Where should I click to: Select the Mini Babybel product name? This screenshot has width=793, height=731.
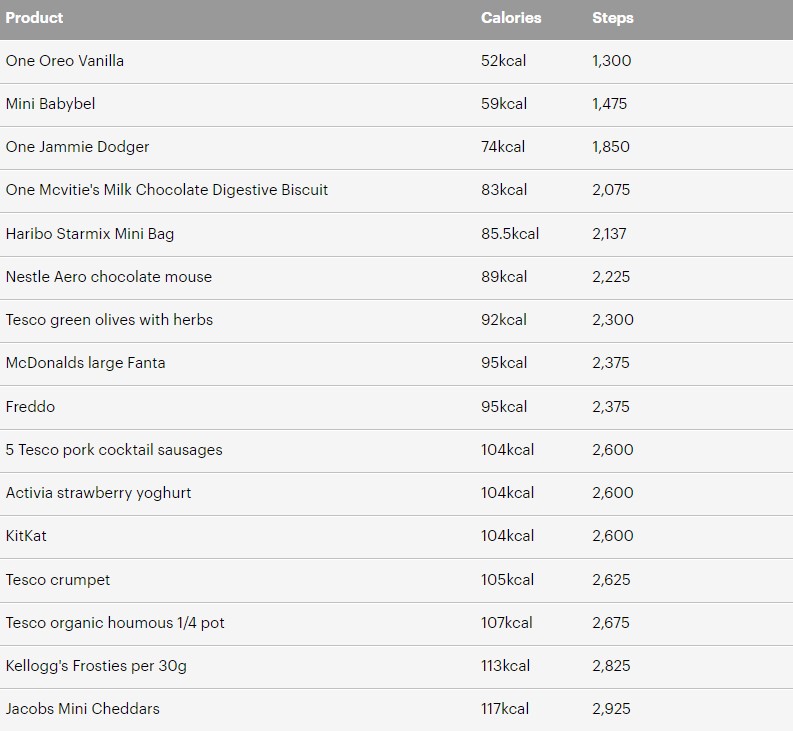(50, 104)
